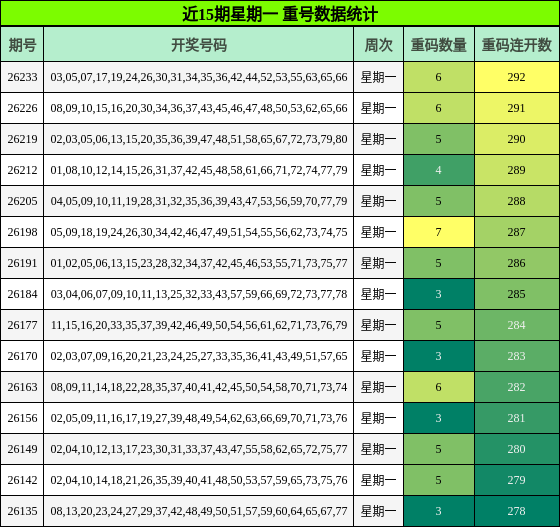Click repeat count 6 in row 26163
This screenshot has height=527, width=560.
(x=439, y=387)
